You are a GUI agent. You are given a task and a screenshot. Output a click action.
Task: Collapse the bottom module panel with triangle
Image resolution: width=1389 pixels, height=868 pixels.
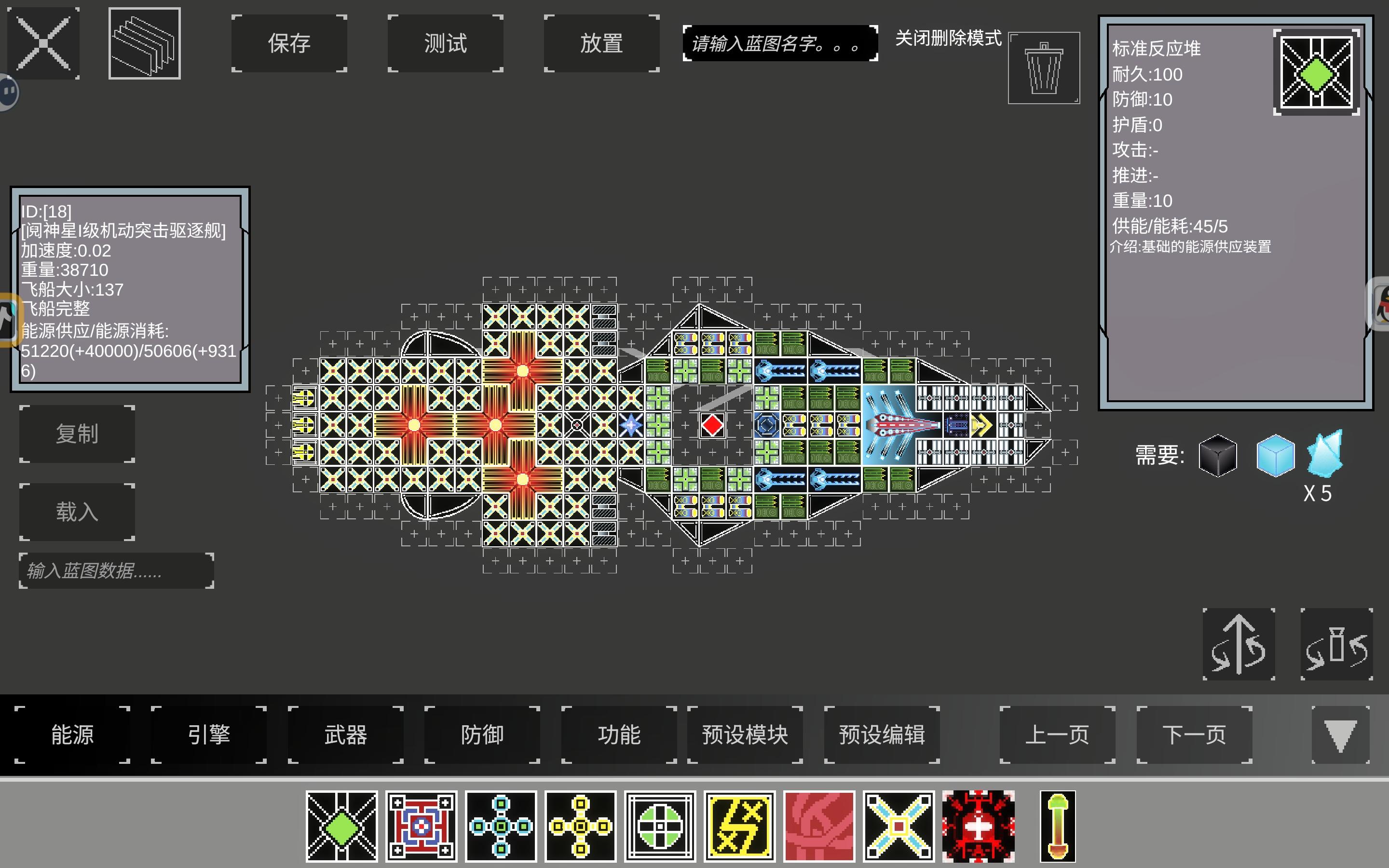point(1340,735)
